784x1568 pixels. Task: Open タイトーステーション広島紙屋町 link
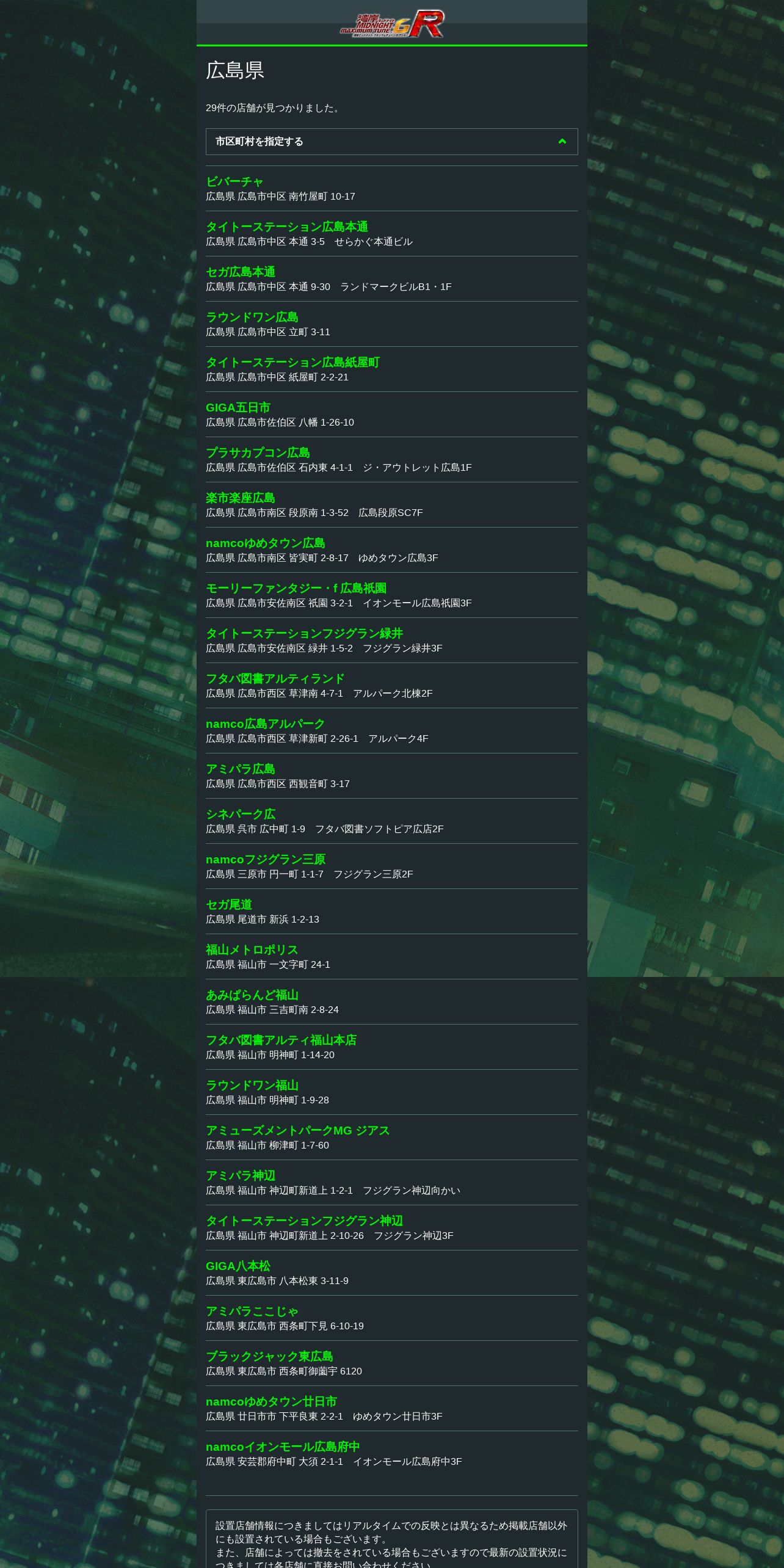(x=292, y=363)
